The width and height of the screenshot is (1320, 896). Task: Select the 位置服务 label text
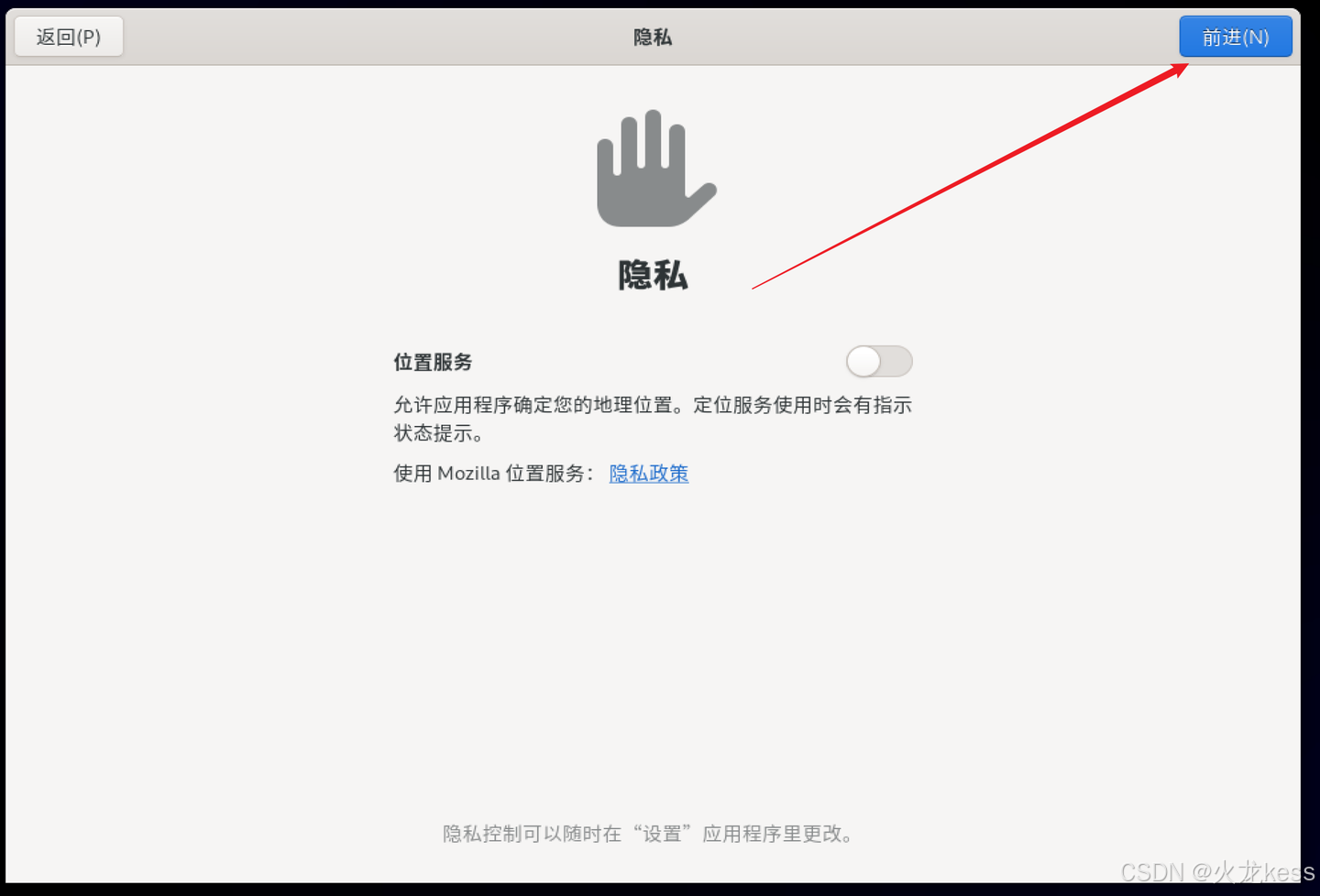coord(433,362)
